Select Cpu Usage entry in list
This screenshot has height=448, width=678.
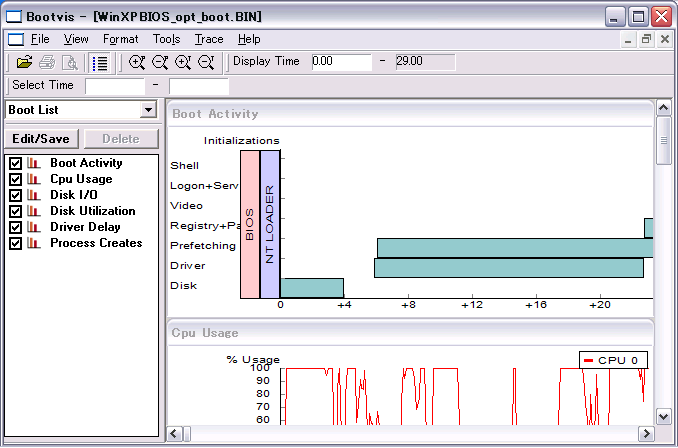click(x=81, y=179)
